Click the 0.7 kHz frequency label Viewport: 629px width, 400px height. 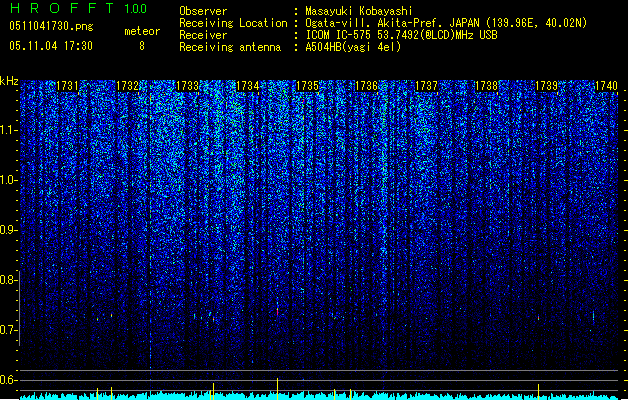9,330
